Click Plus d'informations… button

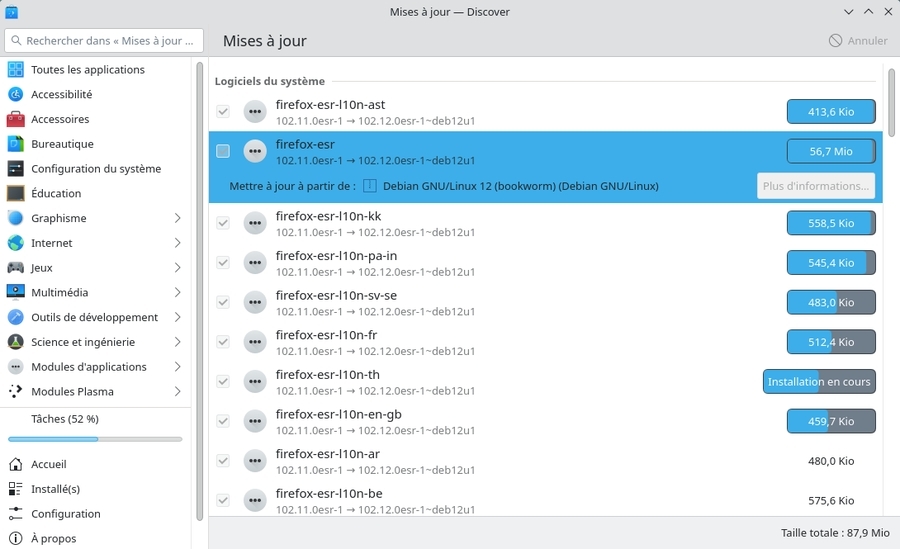coord(816,186)
